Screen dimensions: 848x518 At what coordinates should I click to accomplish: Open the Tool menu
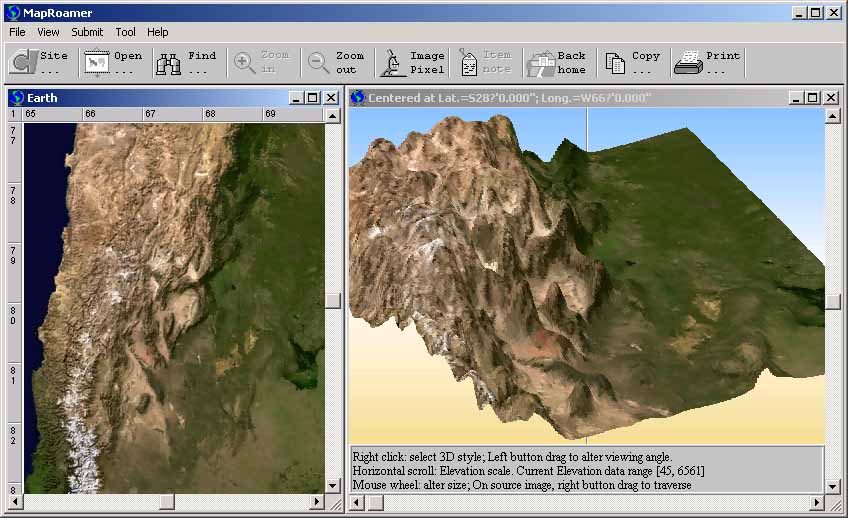click(x=125, y=32)
